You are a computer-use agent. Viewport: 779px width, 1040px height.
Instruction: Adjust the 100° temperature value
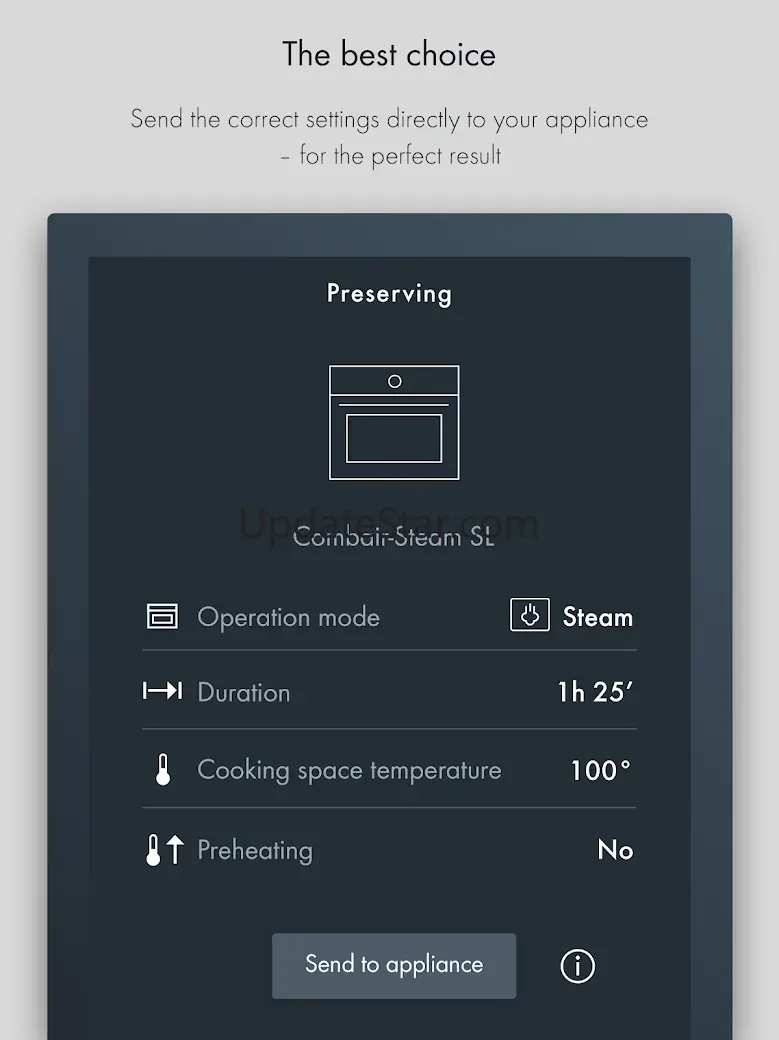600,770
